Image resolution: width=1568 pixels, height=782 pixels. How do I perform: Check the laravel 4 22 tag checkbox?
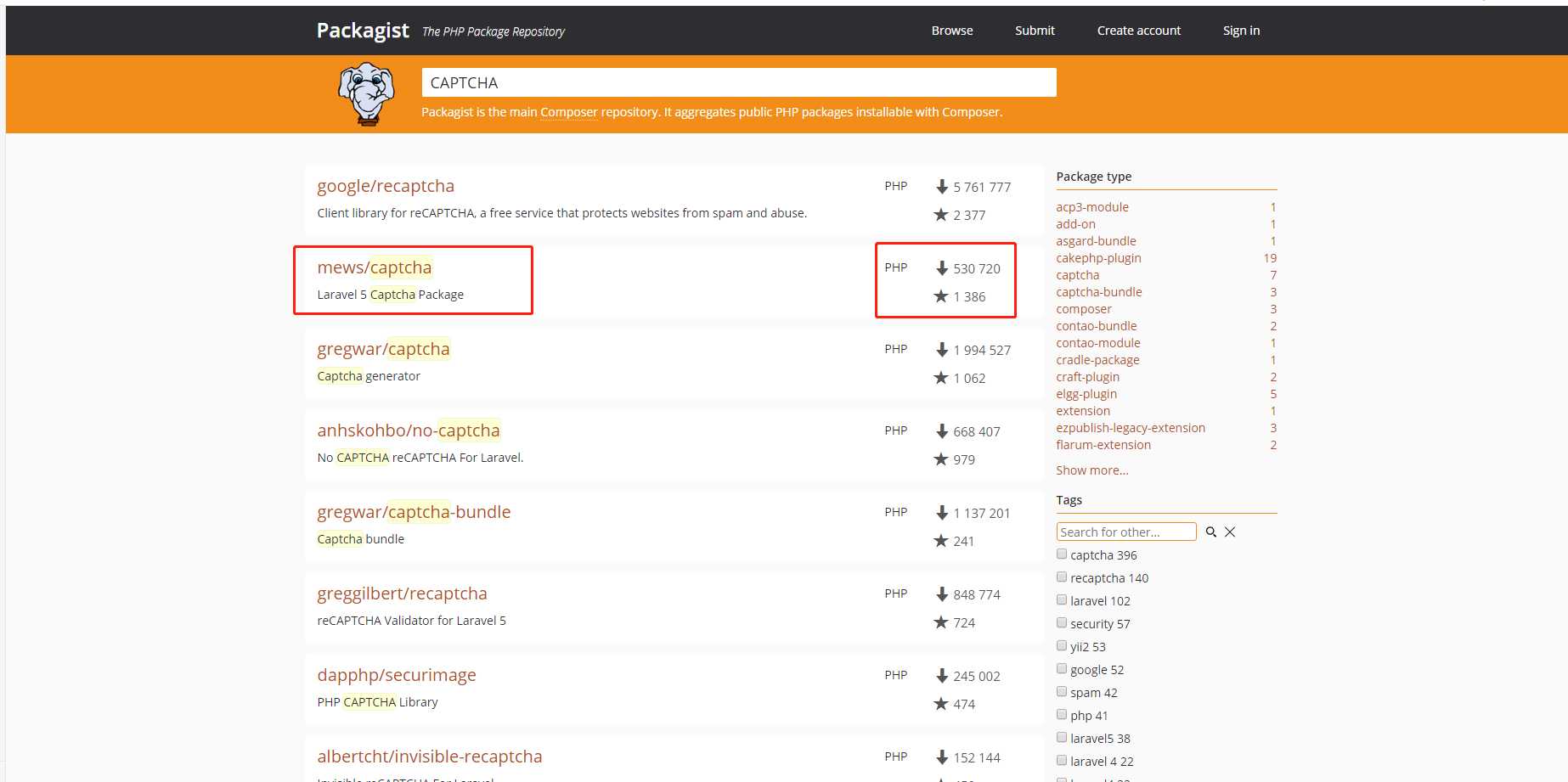1062,761
